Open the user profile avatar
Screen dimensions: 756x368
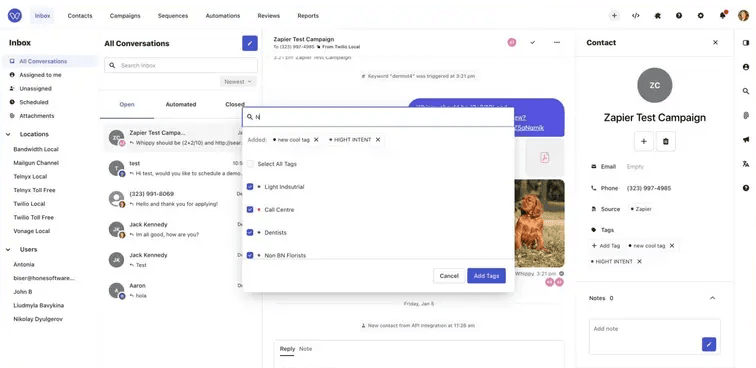click(x=743, y=15)
